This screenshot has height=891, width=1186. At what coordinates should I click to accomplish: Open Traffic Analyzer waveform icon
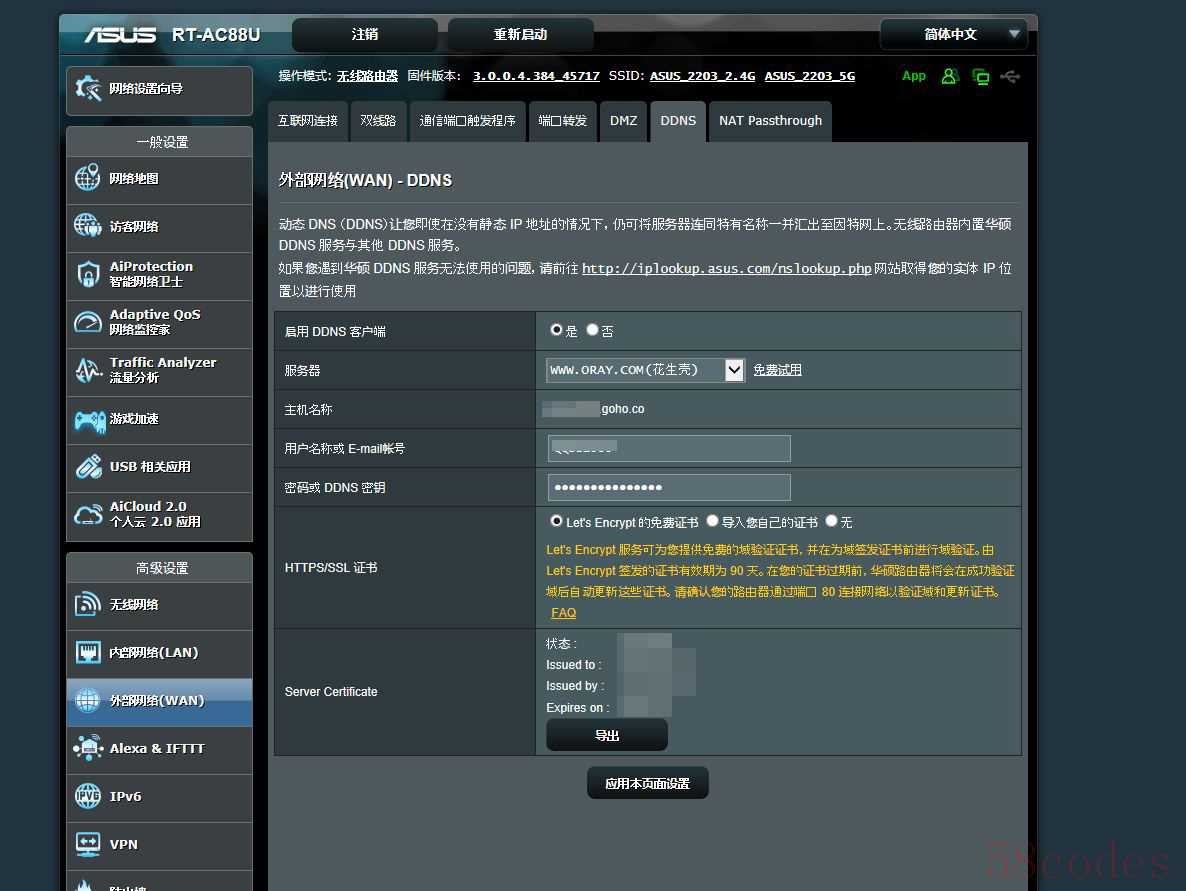point(88,371)
